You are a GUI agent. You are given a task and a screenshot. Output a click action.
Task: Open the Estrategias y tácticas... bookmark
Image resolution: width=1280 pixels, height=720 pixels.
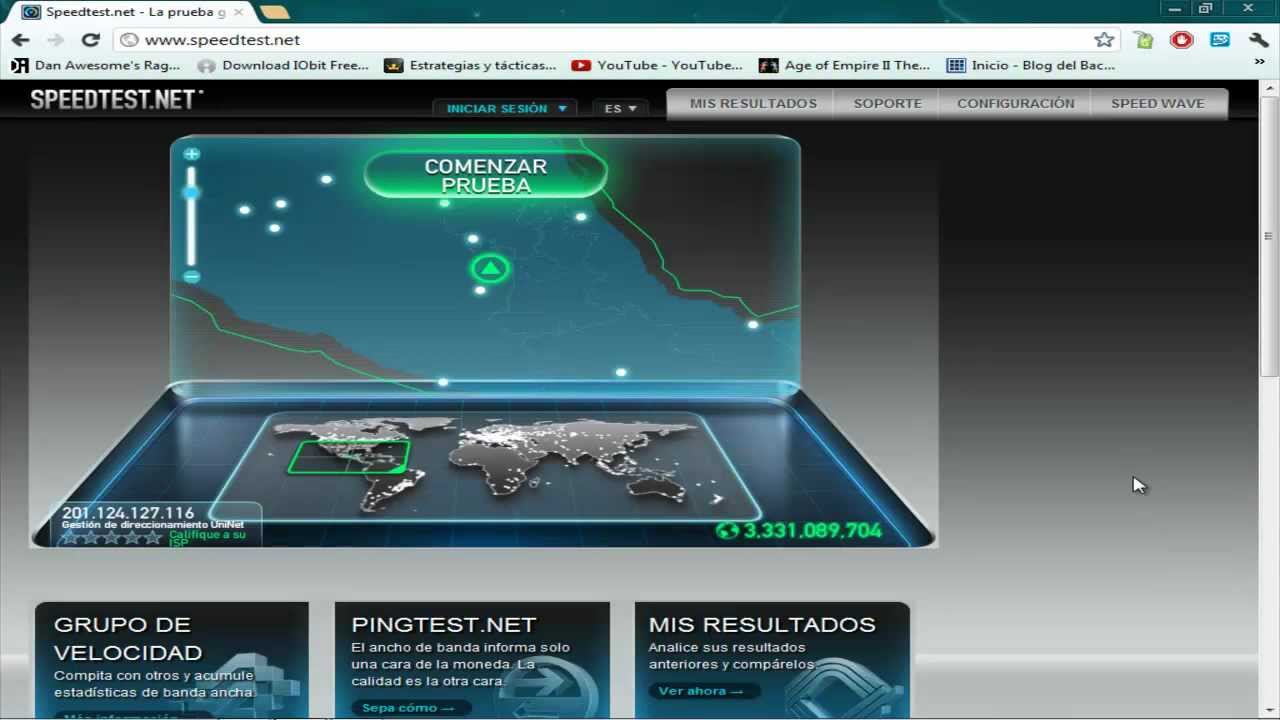(x=471, y=65)
